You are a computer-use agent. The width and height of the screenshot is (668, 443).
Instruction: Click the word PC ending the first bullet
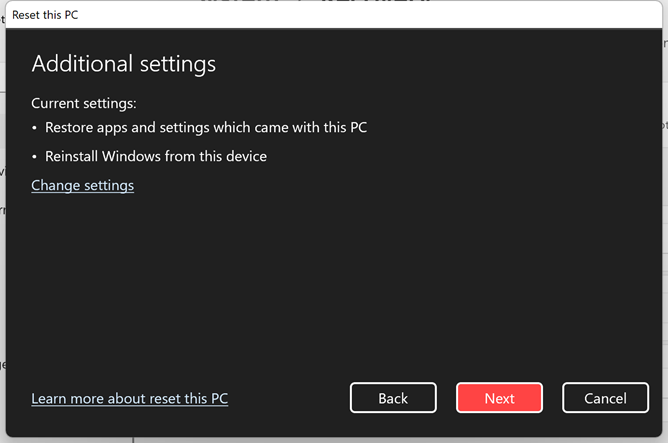[x=358, y=127]
